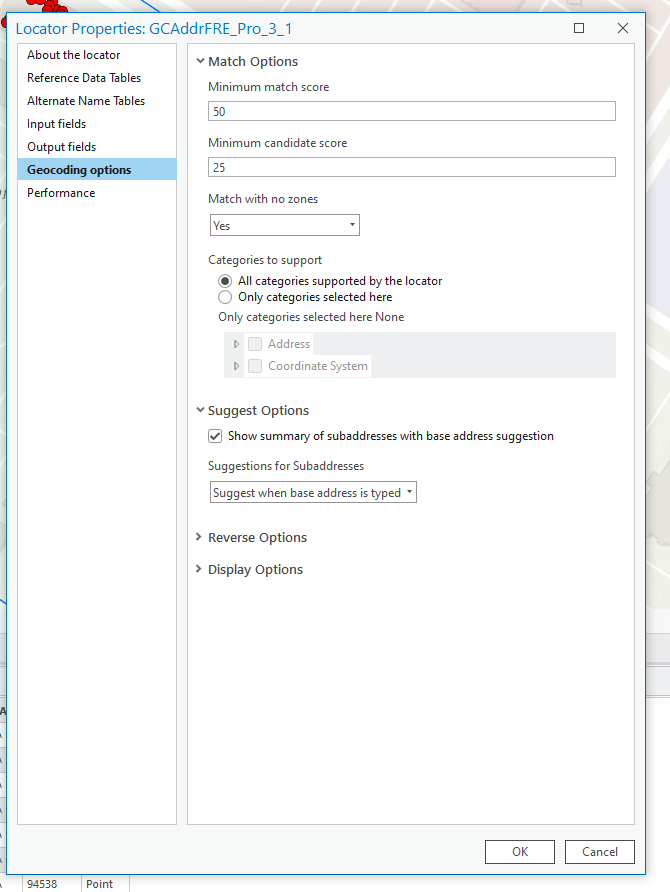Image resolution: width=670 pixels, height=892 pixels.
Task: Click the Cancel button
Action: tap(599, 852)
